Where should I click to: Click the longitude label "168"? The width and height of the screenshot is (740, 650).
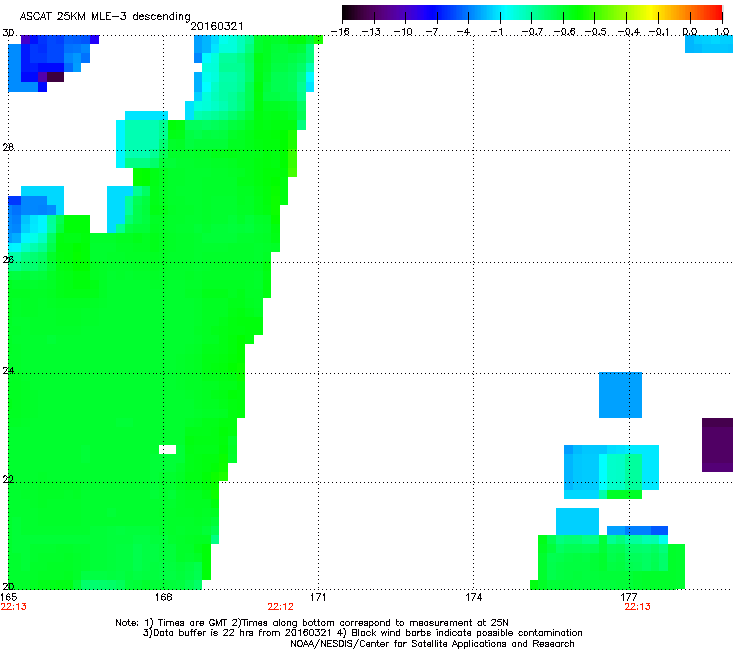pos(163,597)
